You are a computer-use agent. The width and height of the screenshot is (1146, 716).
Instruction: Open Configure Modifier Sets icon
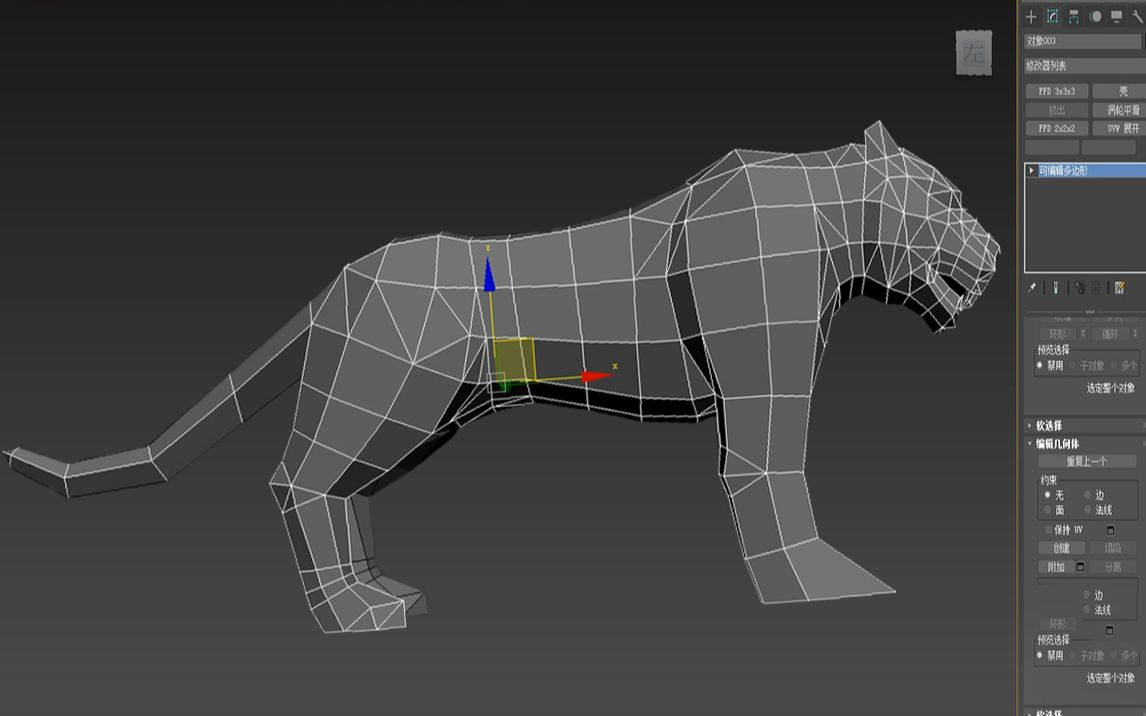pos(1120,288)
